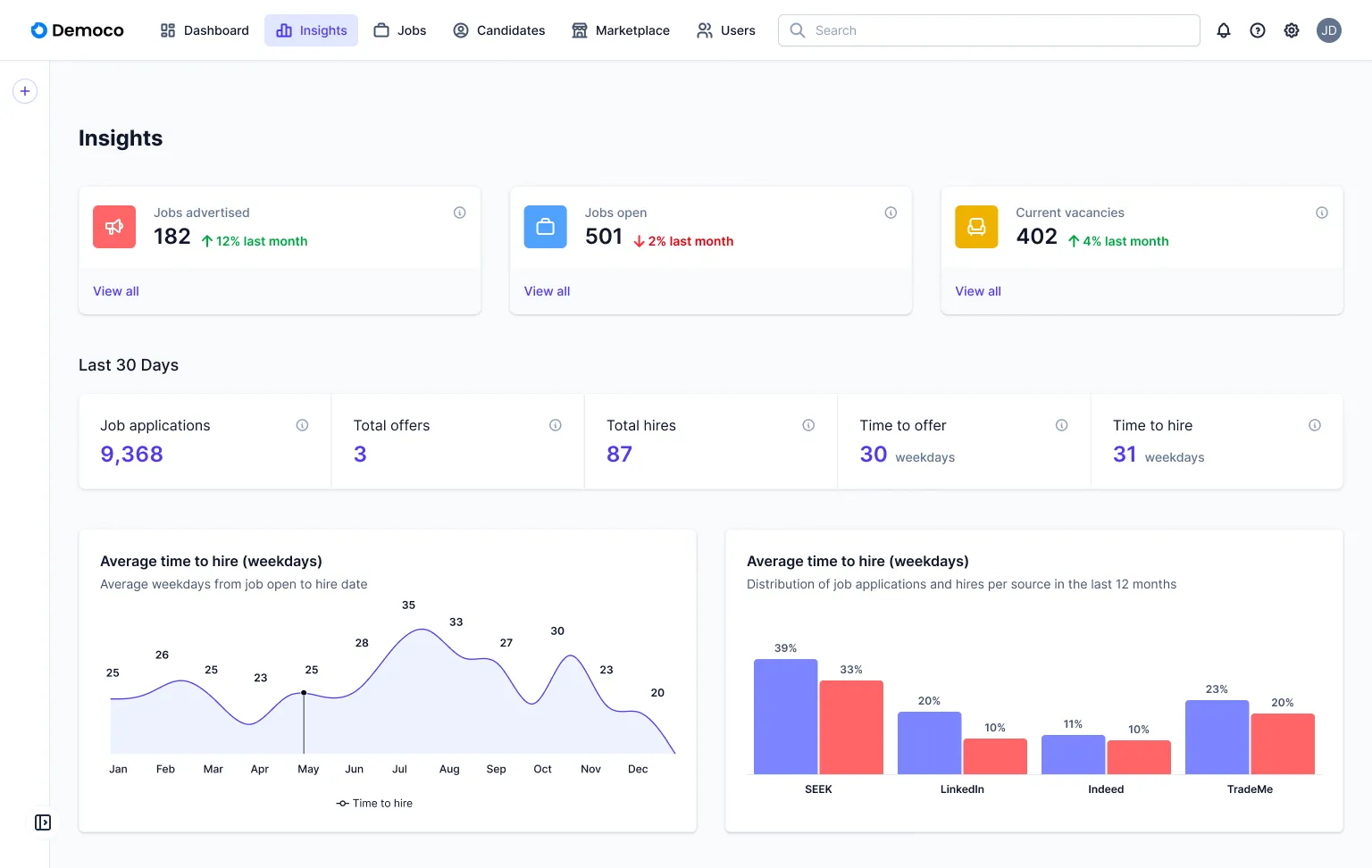1372x868 pixels.
Task: Click the red Jobs advertised megaphone icon
Action: (114, 227)
